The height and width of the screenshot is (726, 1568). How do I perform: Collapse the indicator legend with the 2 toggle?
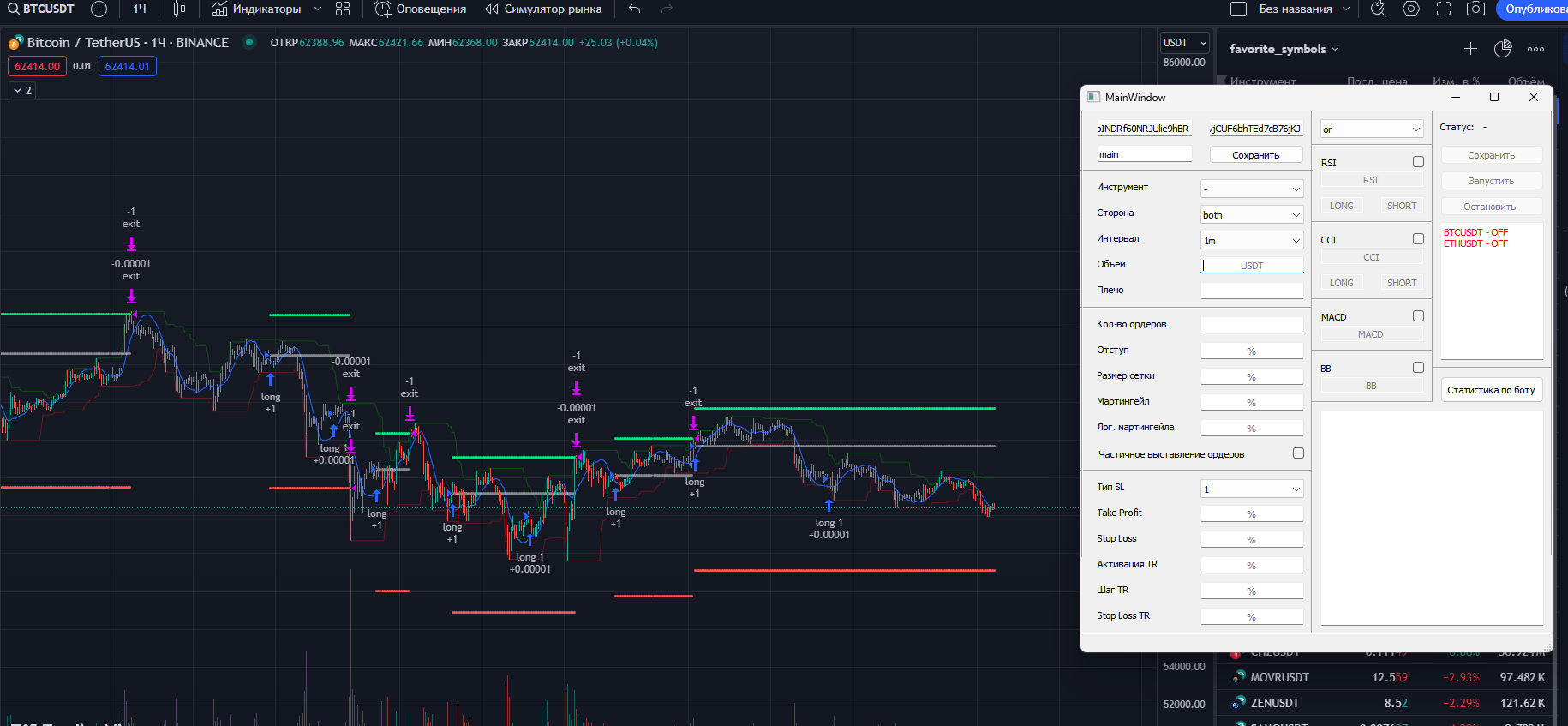pyautogui.click(x=22, y=90)
